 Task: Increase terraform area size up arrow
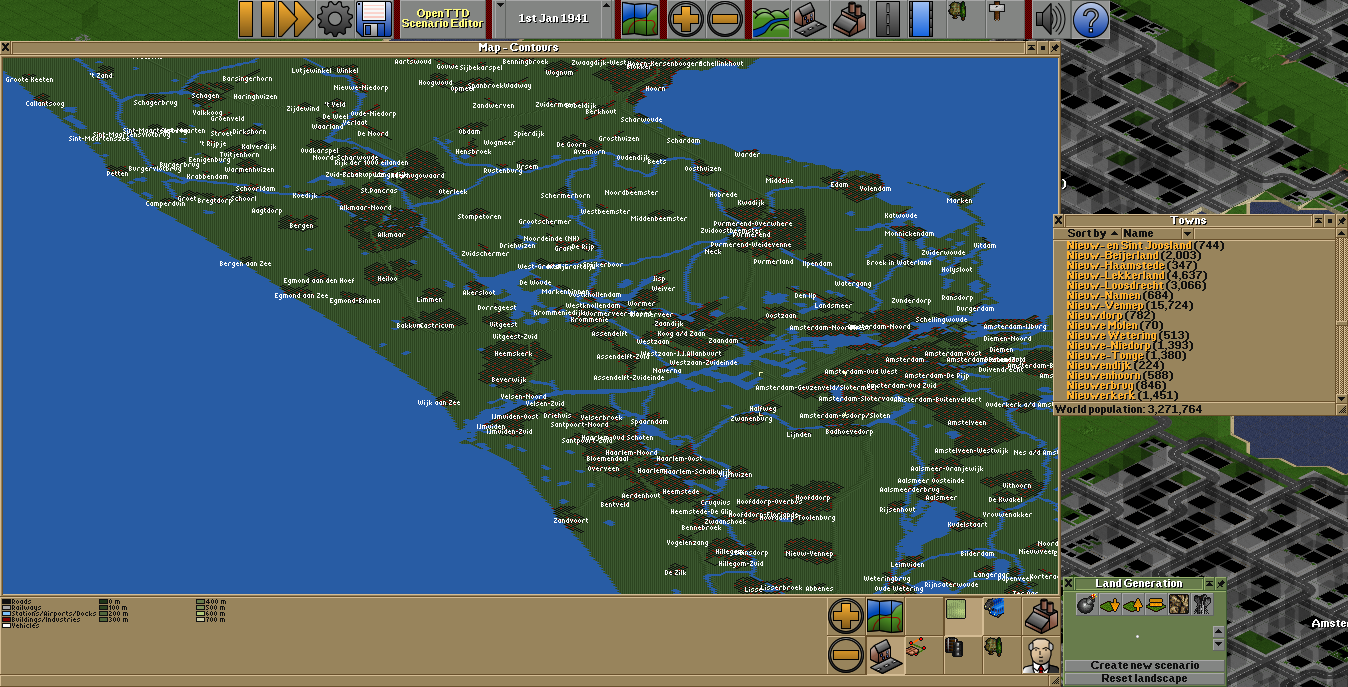pyautogui.click(x=1218, y=631)
